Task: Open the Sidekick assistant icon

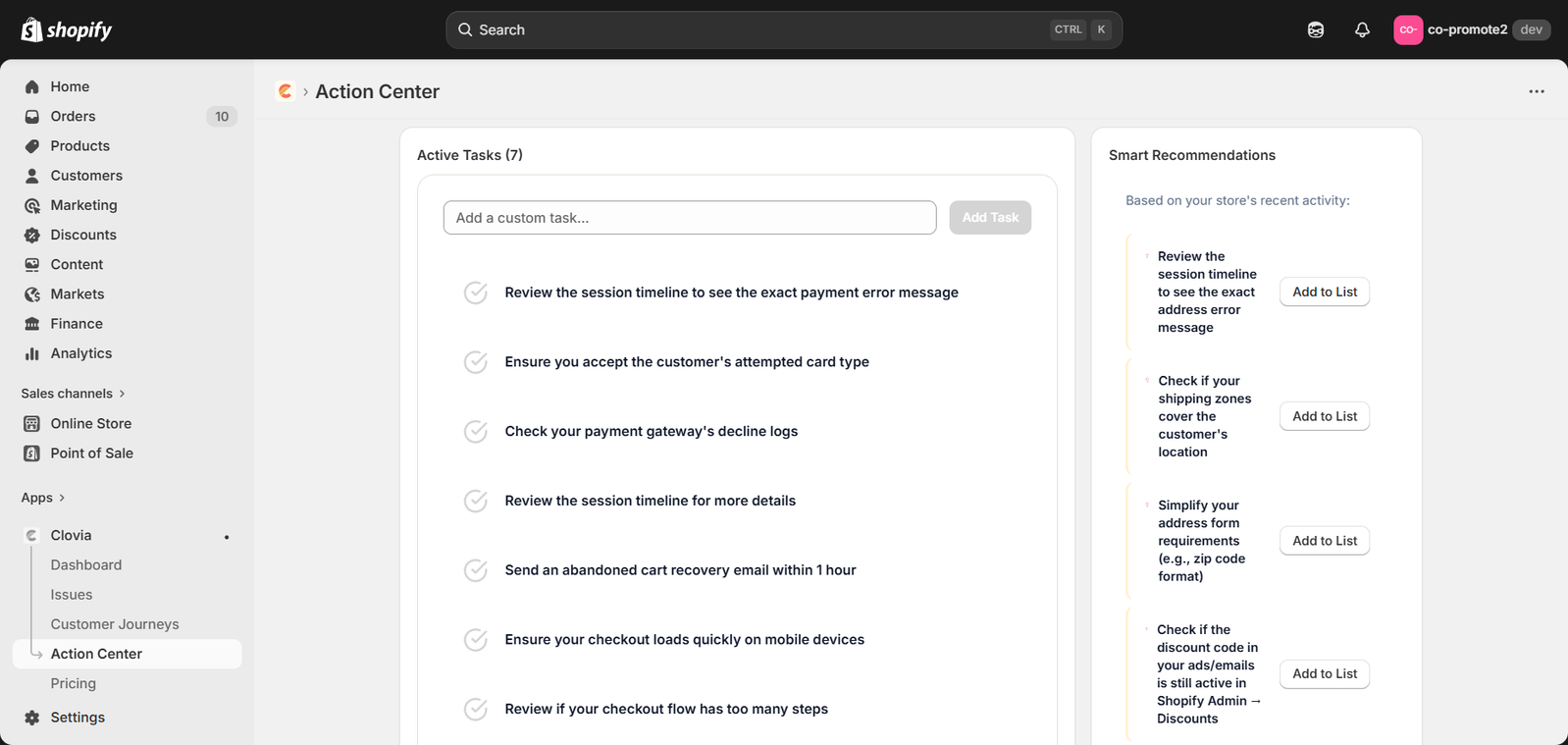Action: 1316,29
